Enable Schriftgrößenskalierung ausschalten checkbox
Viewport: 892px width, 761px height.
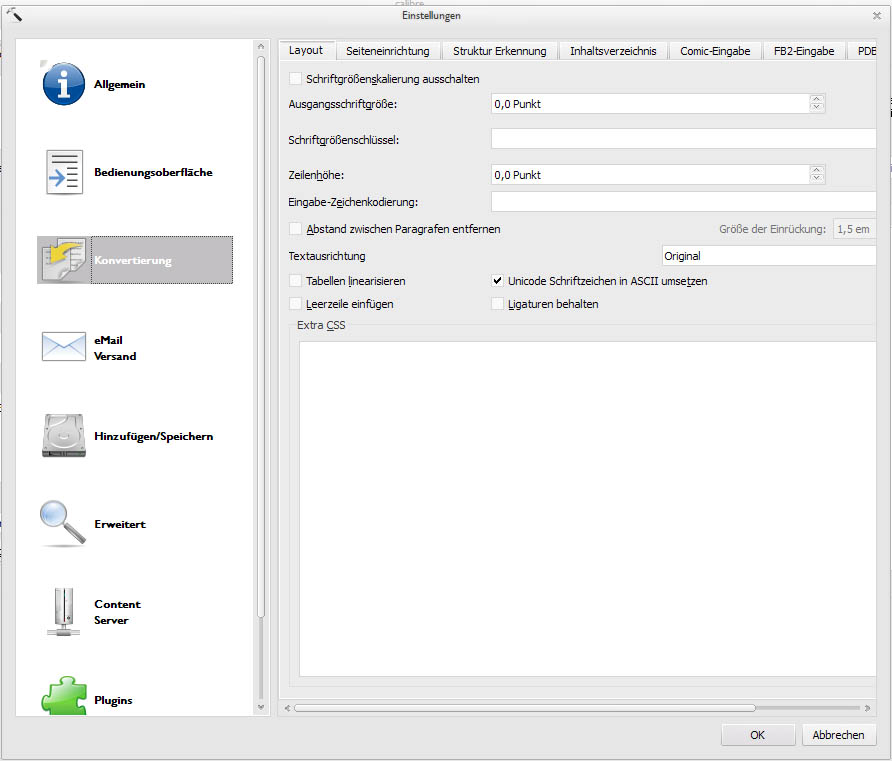[x=295, y=78]
